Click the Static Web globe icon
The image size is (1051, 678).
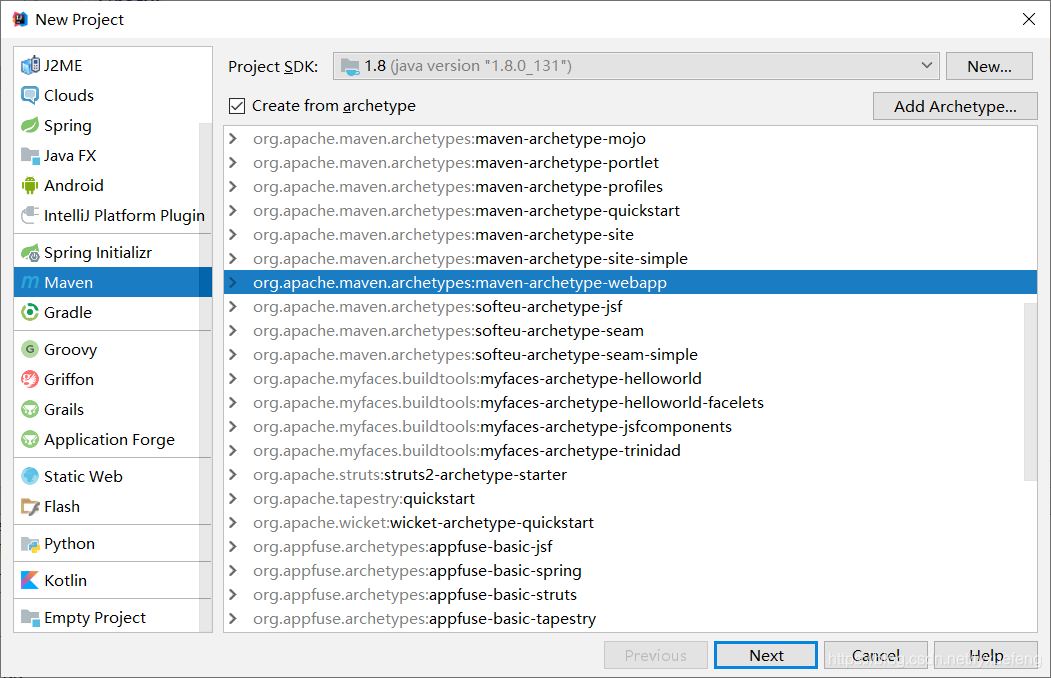tap(30, 476)
